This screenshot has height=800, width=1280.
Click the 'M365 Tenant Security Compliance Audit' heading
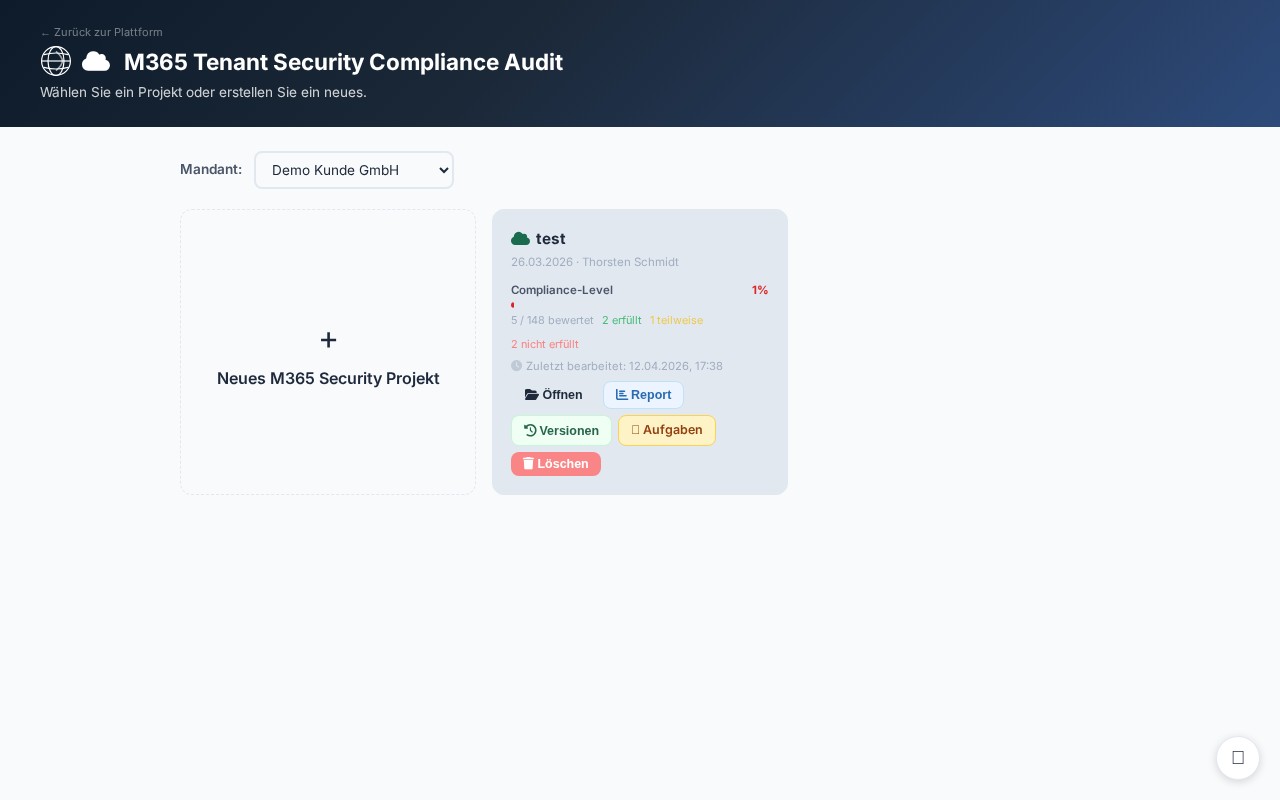(343, 62)
